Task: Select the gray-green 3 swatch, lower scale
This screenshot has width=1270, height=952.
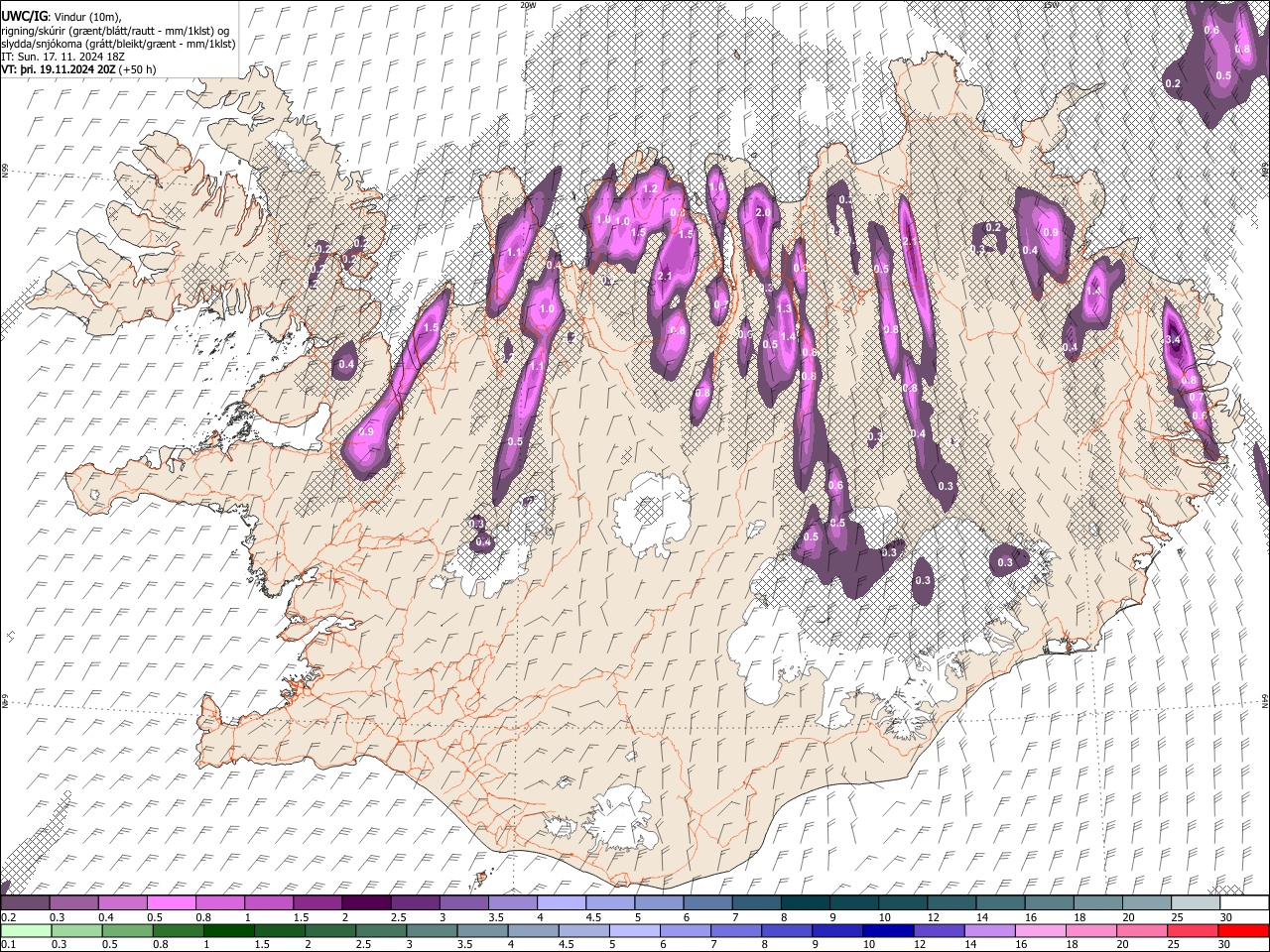Action: [x=432, y=930]
